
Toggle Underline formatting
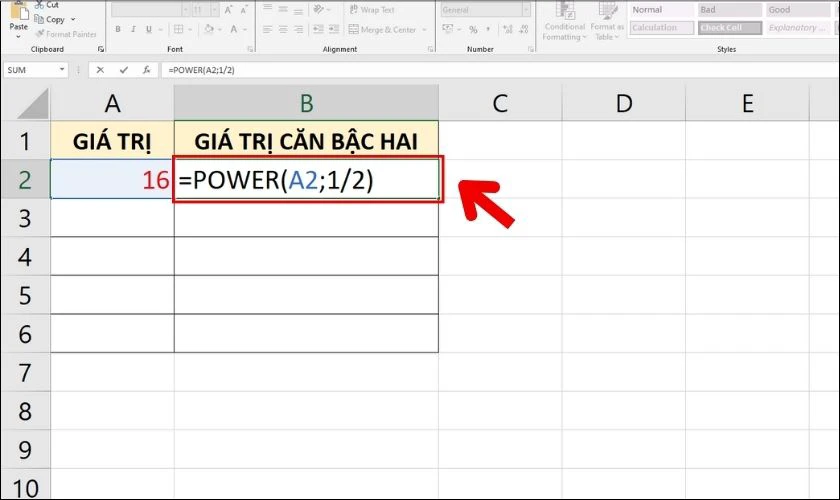pos(148,29)
